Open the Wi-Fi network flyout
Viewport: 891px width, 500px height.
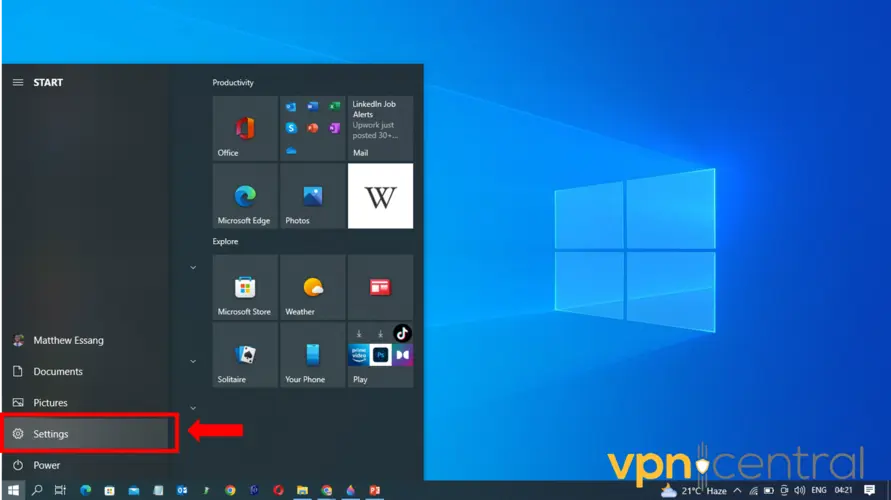[753, 490]
